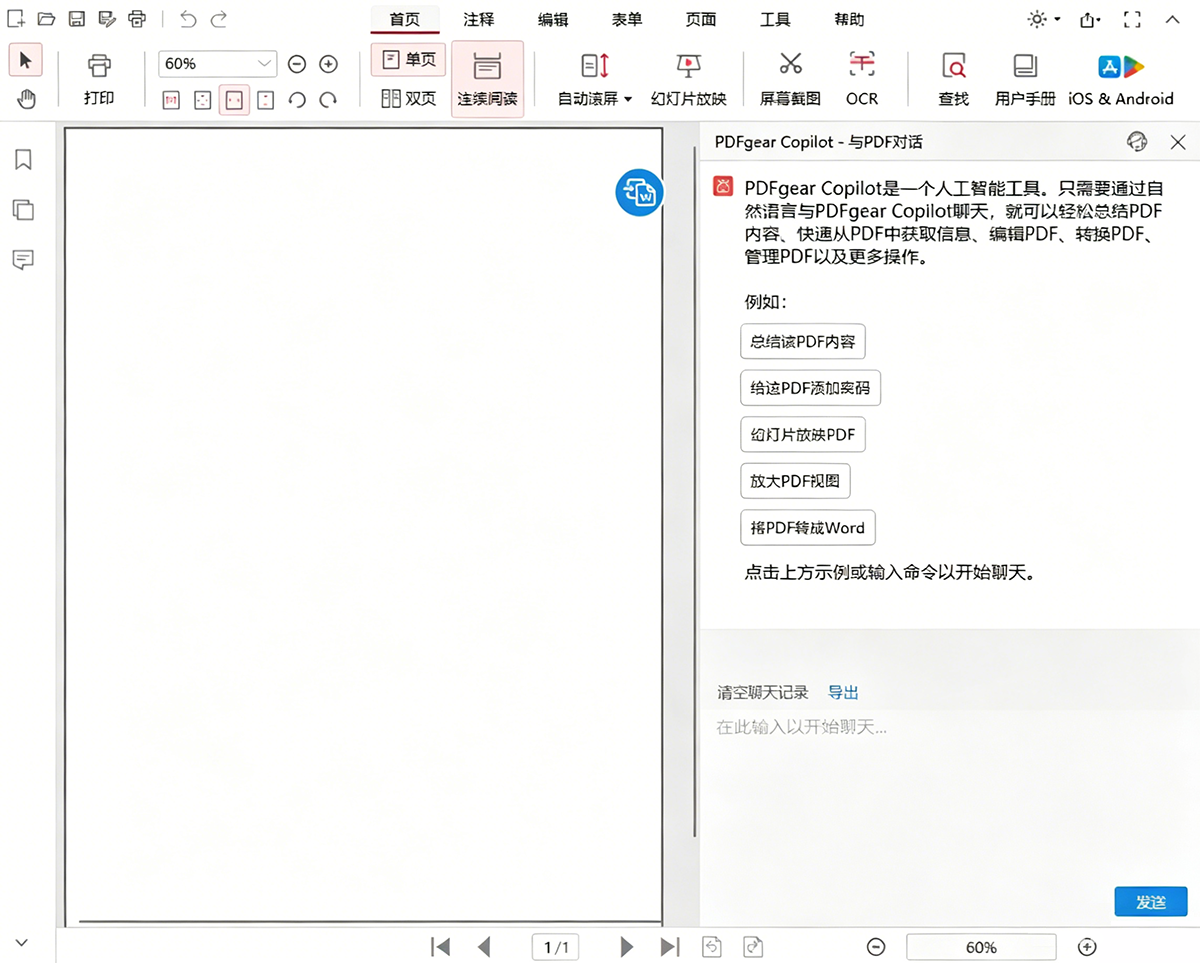Open the brightness theme dropdown

pyautogui.click(x=1044, y=19)
